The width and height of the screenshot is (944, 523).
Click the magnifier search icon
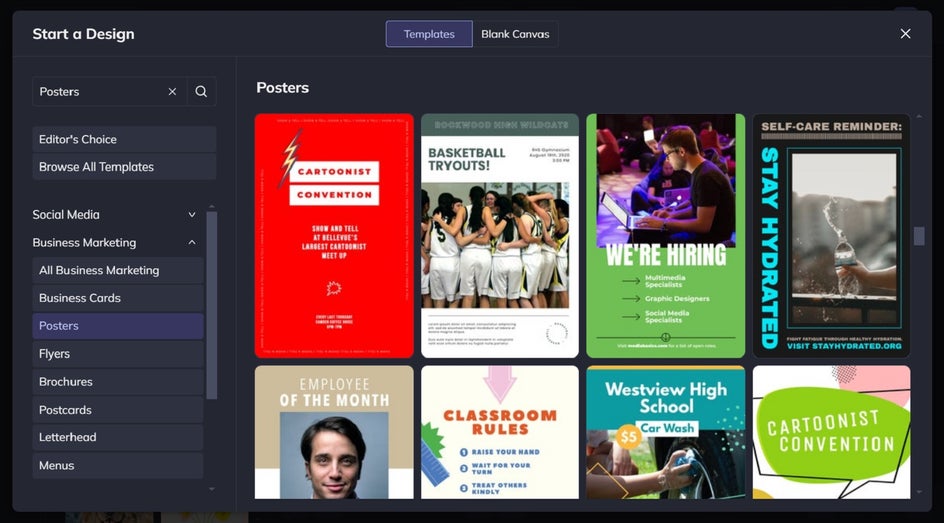(x=201, y=91)
